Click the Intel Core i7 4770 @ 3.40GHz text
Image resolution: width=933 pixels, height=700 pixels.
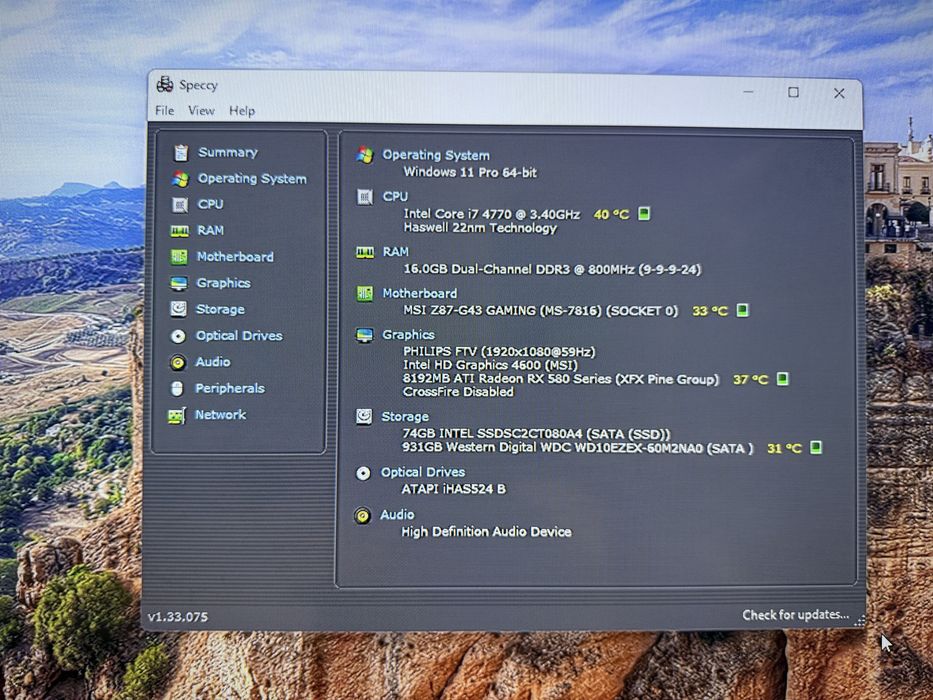point(491,214)
